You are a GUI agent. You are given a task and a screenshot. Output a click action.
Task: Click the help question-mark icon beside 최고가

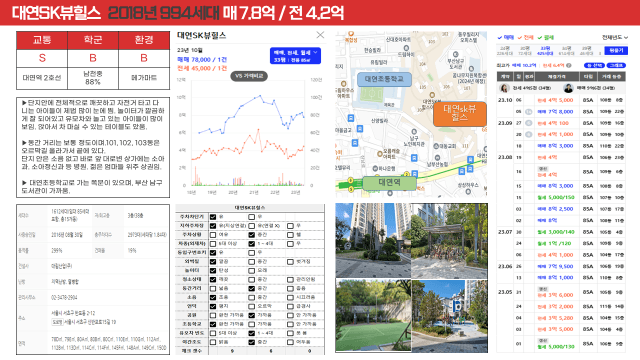click(x=569, y=65)
